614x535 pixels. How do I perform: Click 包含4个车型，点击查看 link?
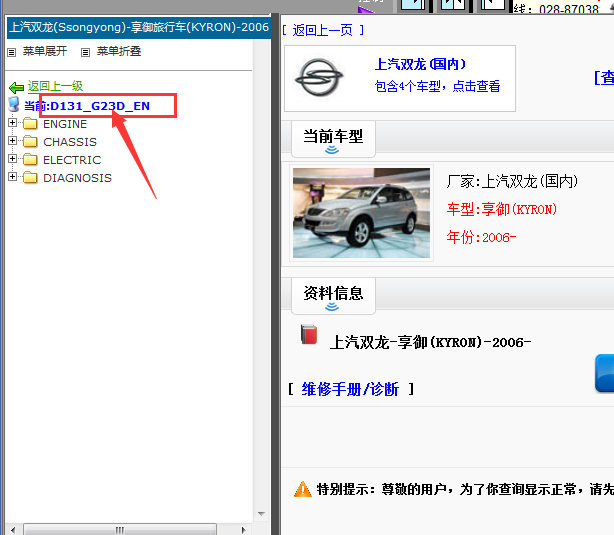pyautogui.click(x=437, y=86)
